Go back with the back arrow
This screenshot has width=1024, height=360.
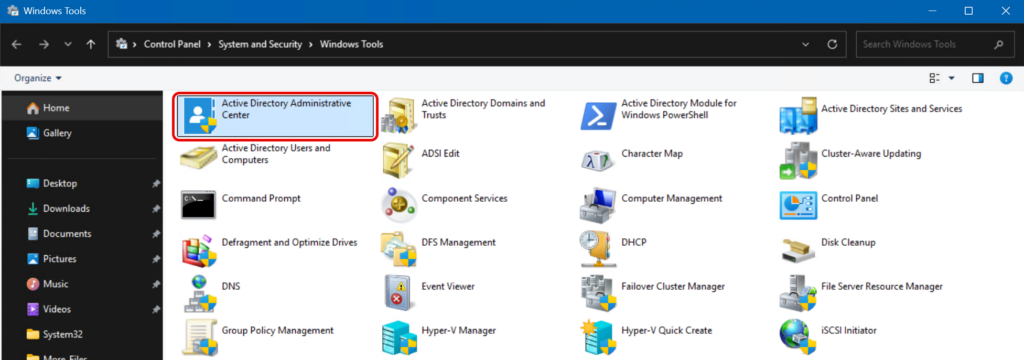point(16,44)
